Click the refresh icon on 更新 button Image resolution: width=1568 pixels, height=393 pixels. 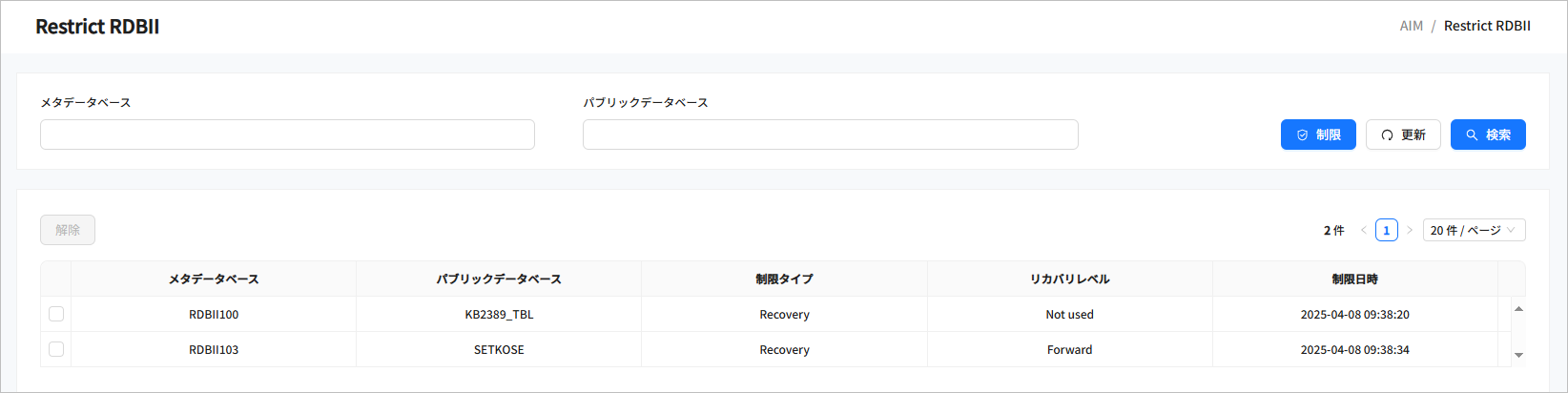[x=1387, y=135]
